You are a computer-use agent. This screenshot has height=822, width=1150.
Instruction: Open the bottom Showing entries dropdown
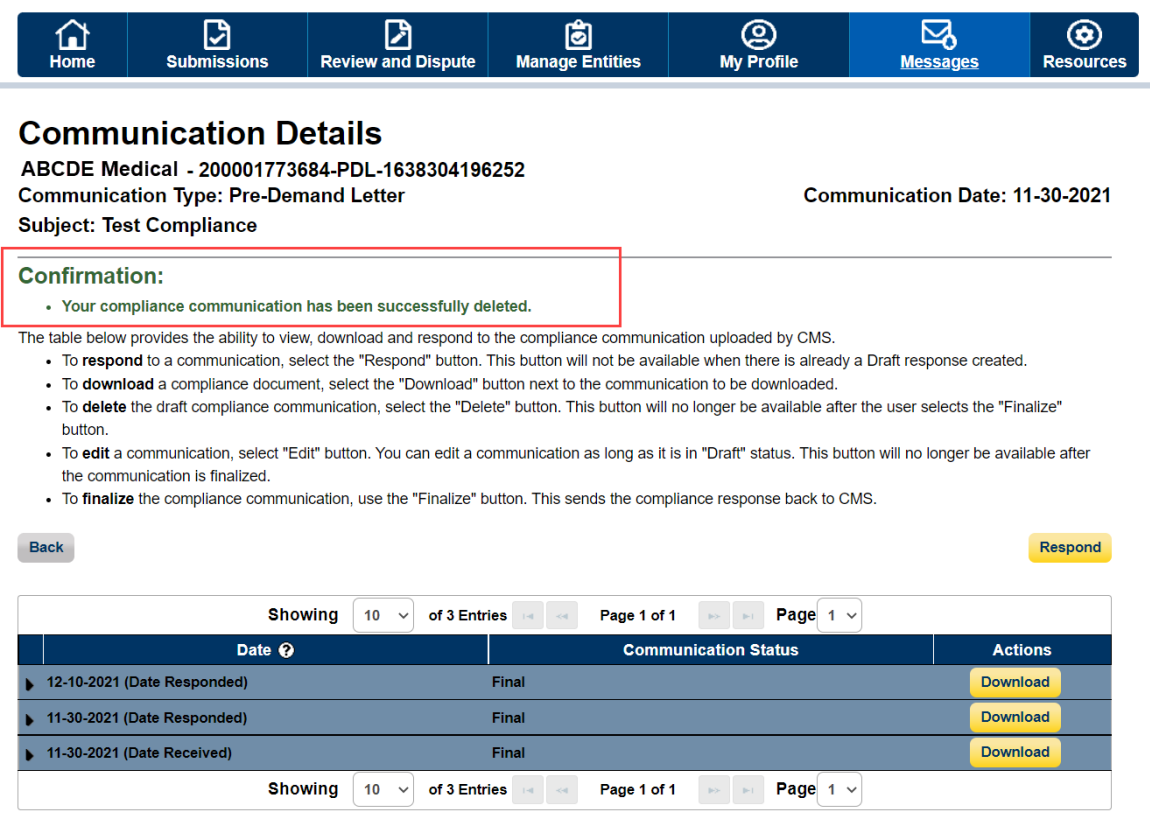pos(383,789)
